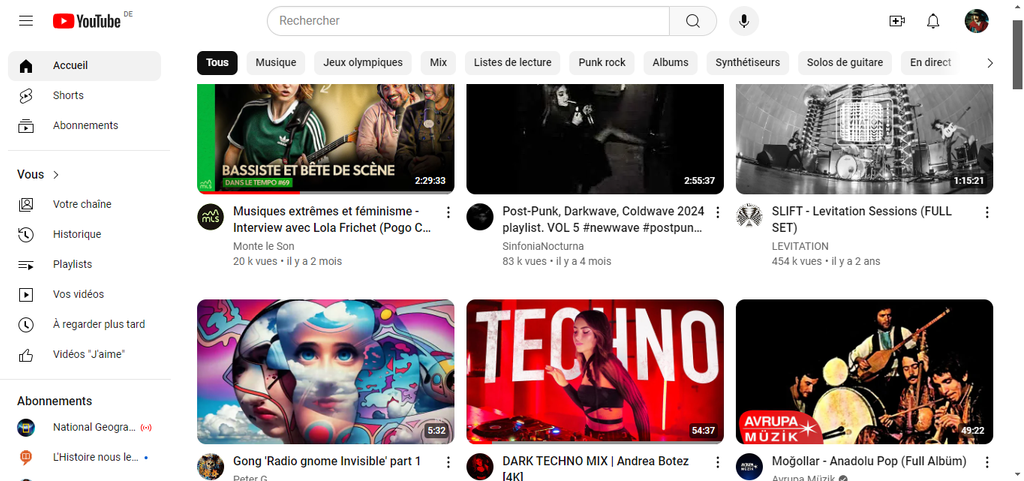This screenshot has height=481, width=1024.
Task: Open options for Musiques extrêmes et féminisme video
Action: coord(448,212)
